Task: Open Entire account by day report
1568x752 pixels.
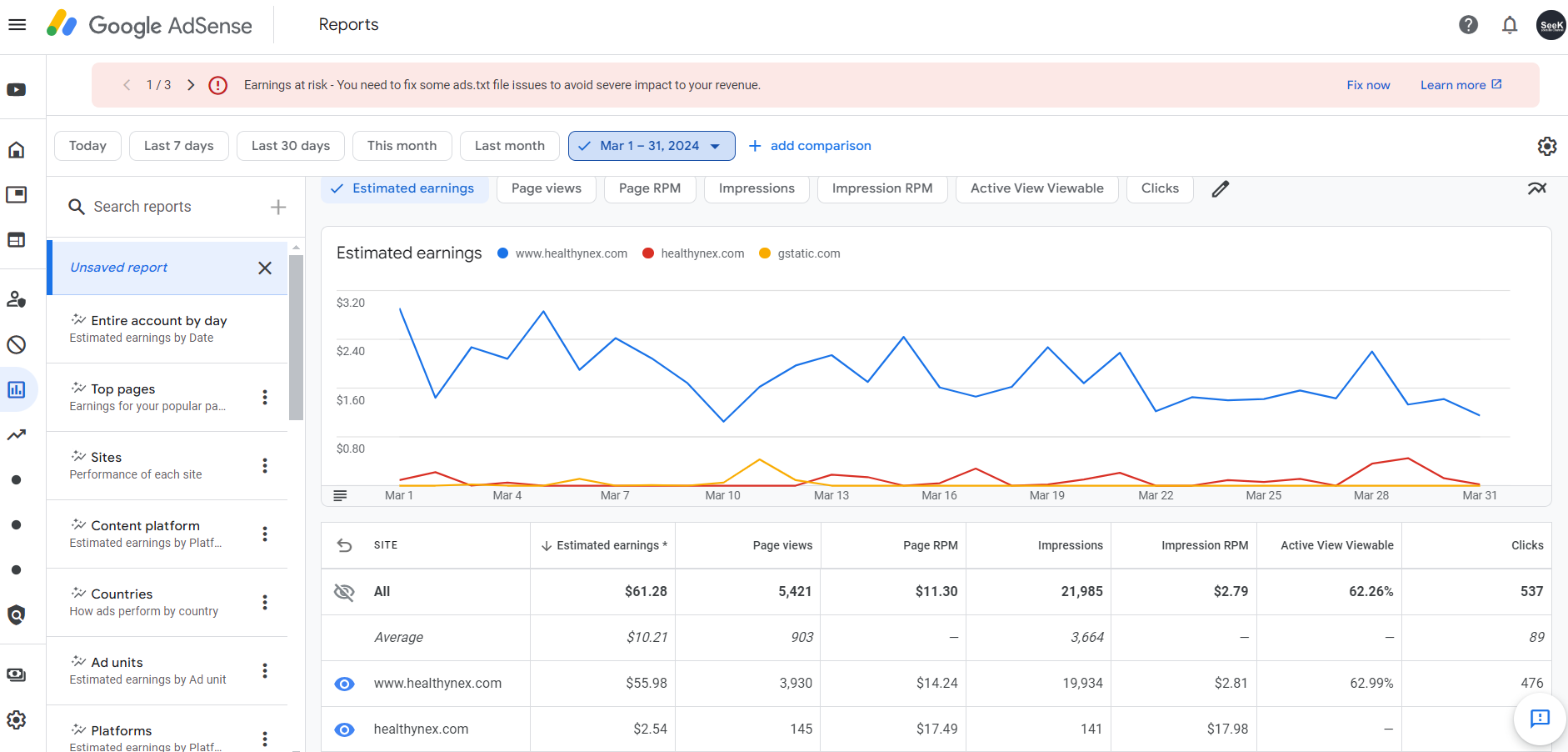Action: click(167, 329)
